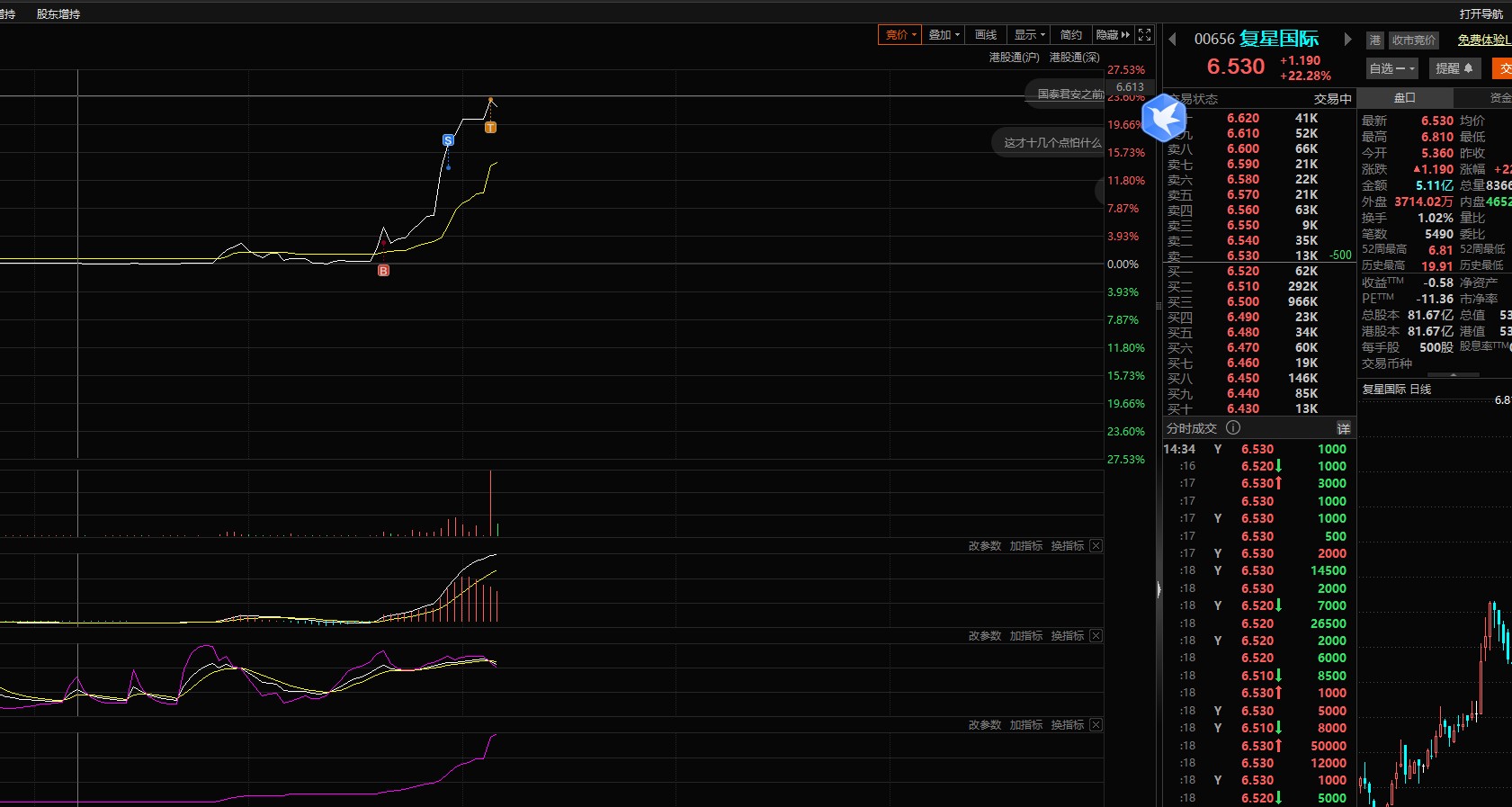Click 加指标 in the MACD panel header

[x=1026, y=636]
